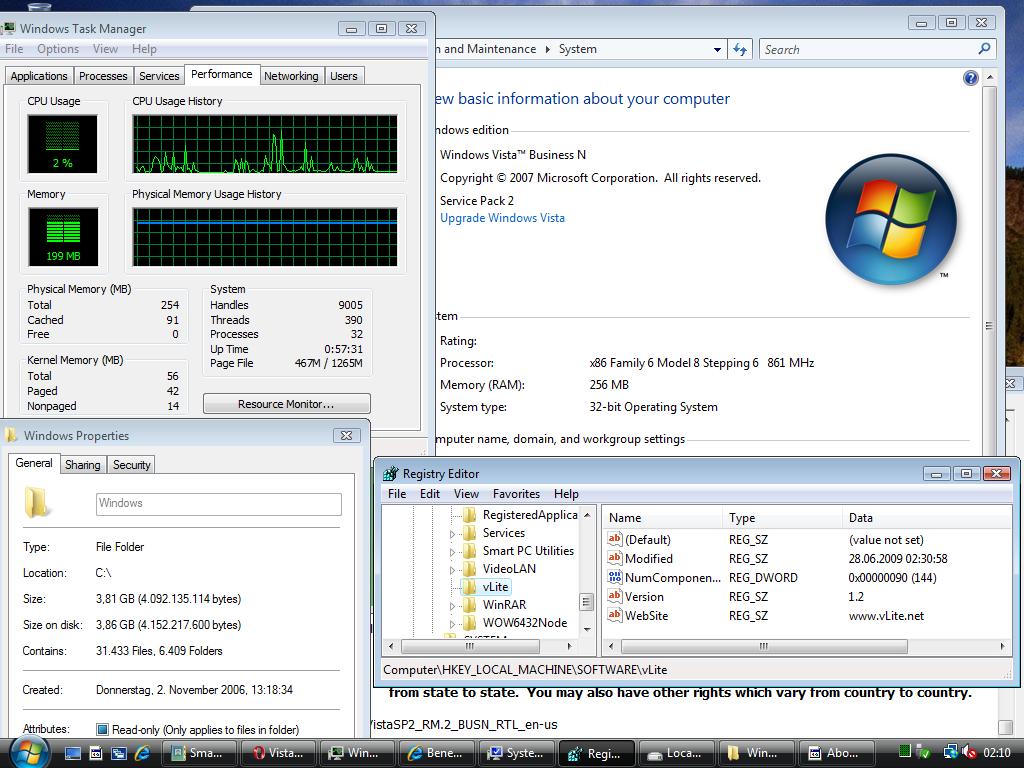Viewport: 1024px width, 768px height.
Task: Open the Favorites menu in Registry Editor
Action: [516, 494]
